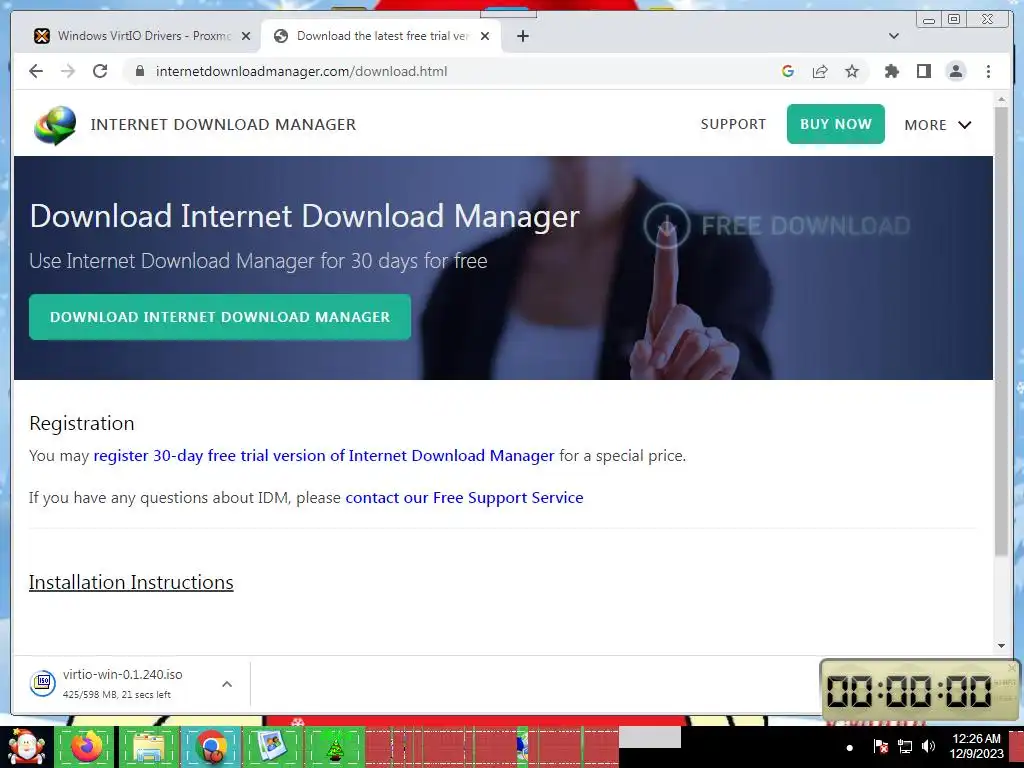This screenshot has height=768, width=1024.
Task: Click the Google icon in address bar
Action: [x=788, y=71]
